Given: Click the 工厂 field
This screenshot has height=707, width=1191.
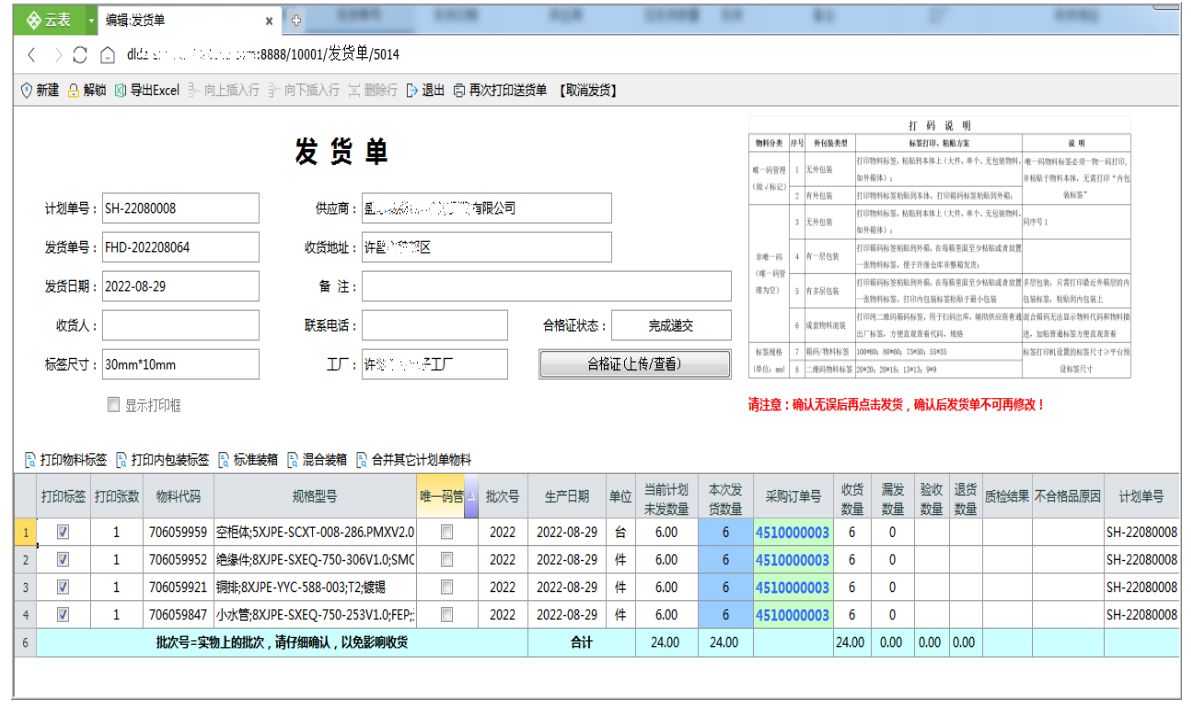Looking at the screenshot, I should tap(434, 365).
